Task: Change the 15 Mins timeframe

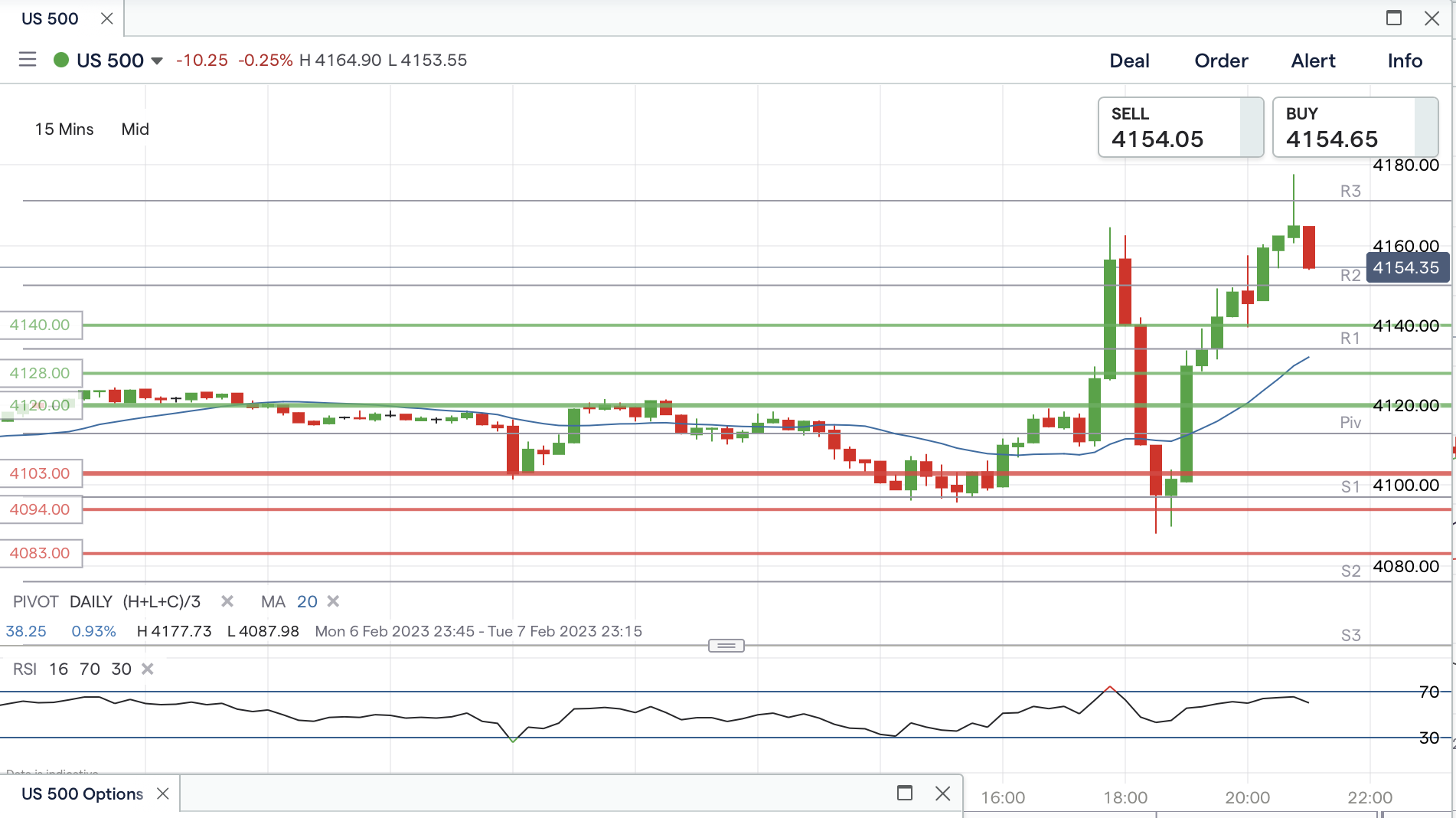Action: [x=64, y=129]
